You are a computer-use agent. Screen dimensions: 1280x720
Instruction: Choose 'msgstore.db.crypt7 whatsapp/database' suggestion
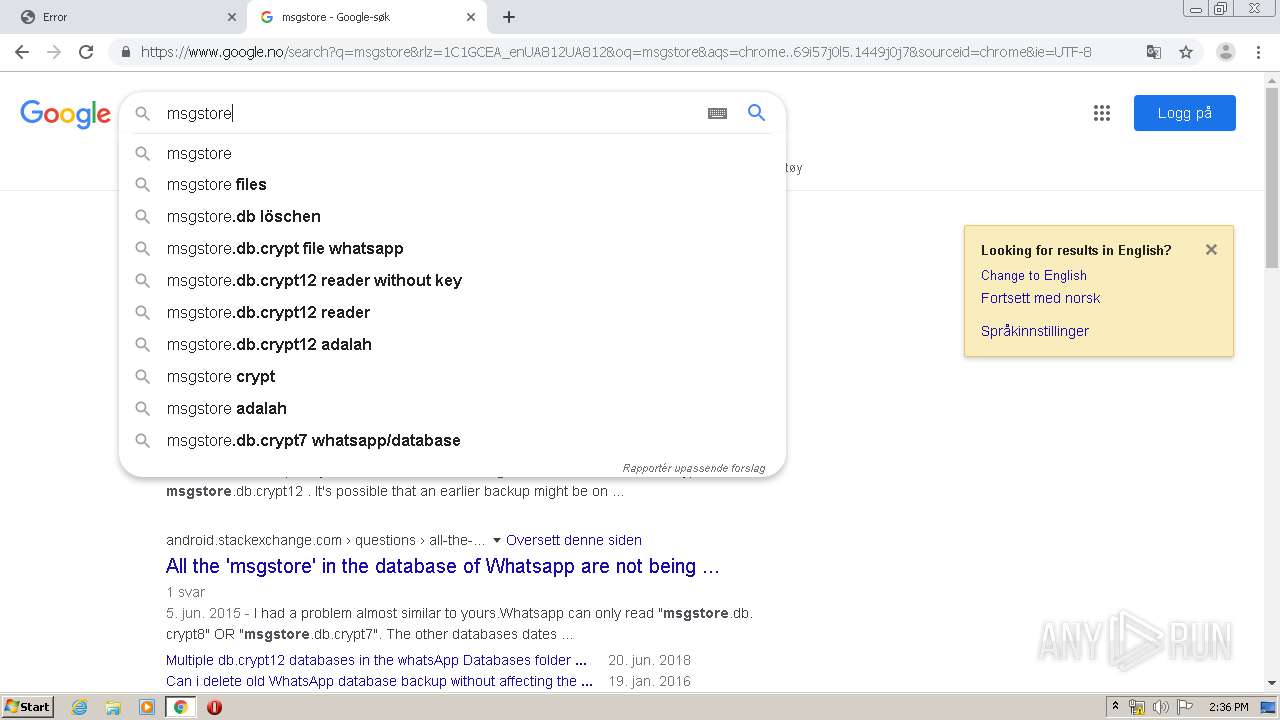pos(452,440)
